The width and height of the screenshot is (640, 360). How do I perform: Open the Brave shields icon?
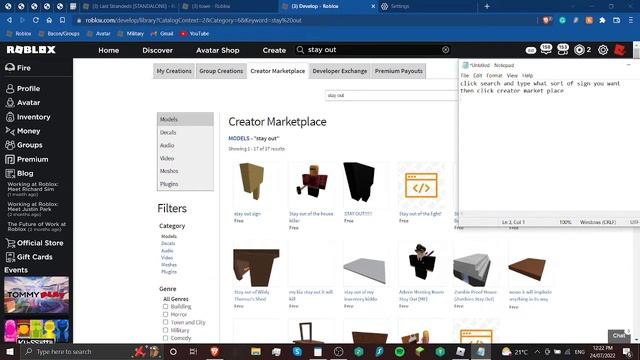[x=547, y=20]
